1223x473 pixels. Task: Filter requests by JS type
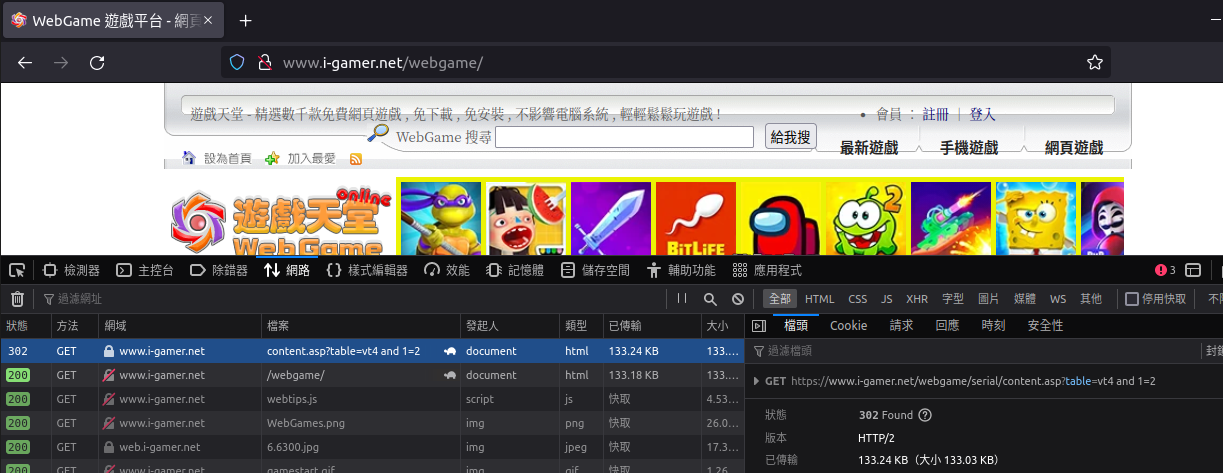coord(886,299)
